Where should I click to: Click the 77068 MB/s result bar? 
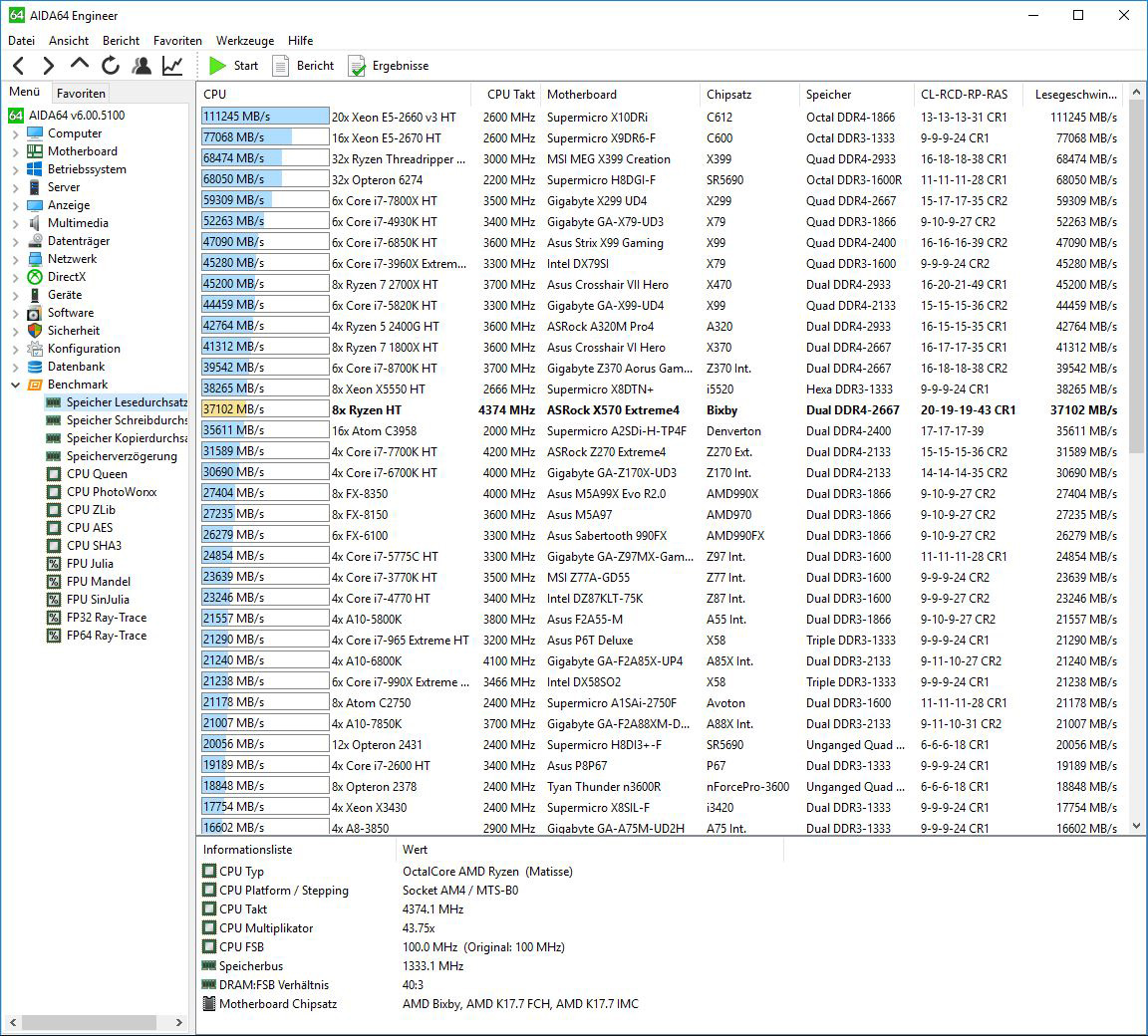(265, 137)
